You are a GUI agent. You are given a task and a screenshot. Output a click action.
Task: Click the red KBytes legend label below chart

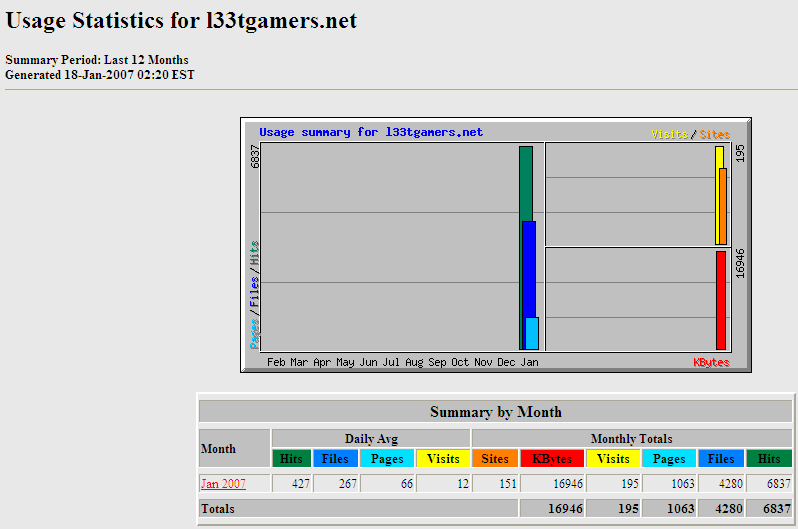(711, 362)
